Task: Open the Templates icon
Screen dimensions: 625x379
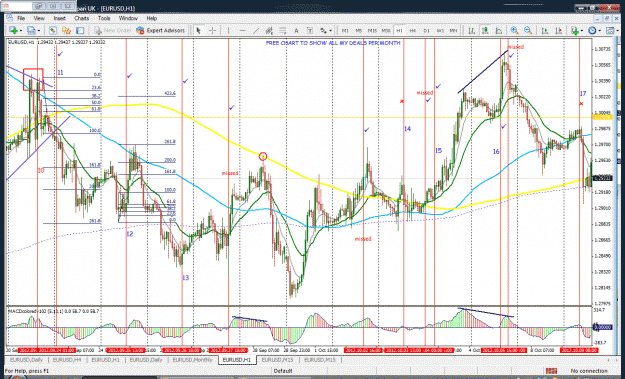Action: 610,30
